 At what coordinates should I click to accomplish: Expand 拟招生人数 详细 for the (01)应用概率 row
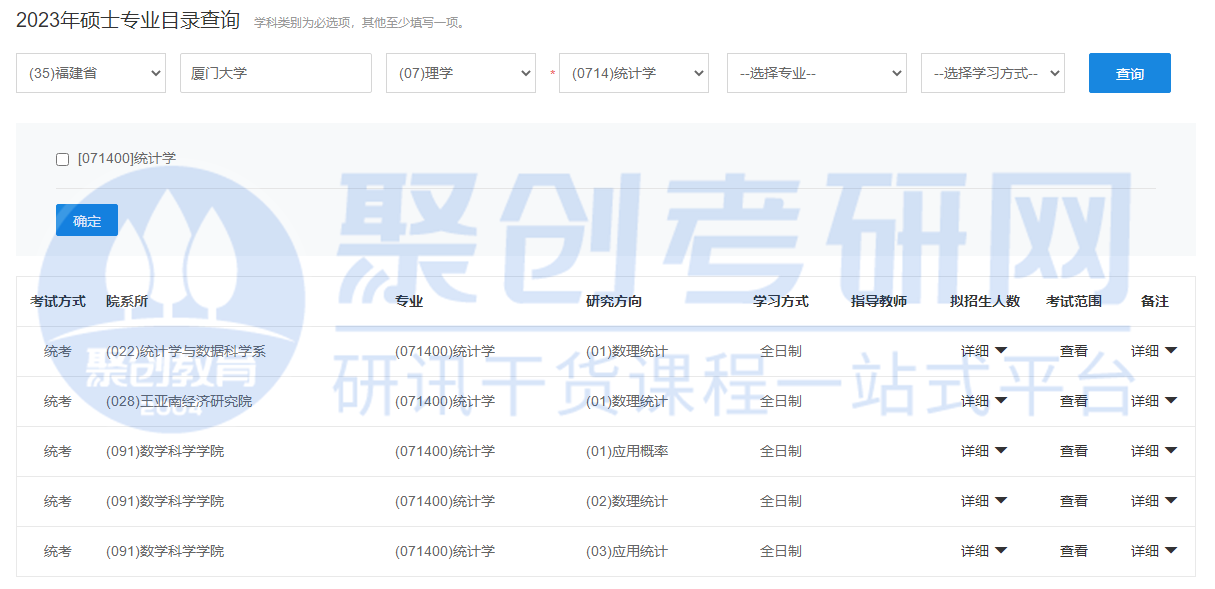click(x=984, y=451)
